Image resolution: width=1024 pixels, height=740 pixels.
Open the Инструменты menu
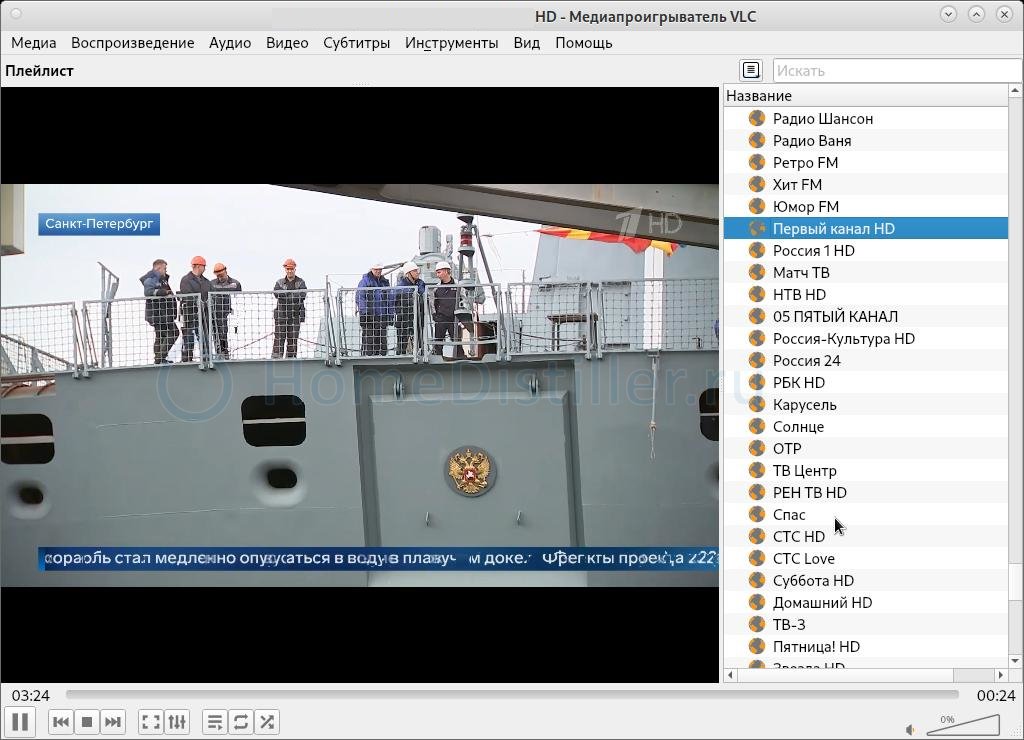pos(451,43)
